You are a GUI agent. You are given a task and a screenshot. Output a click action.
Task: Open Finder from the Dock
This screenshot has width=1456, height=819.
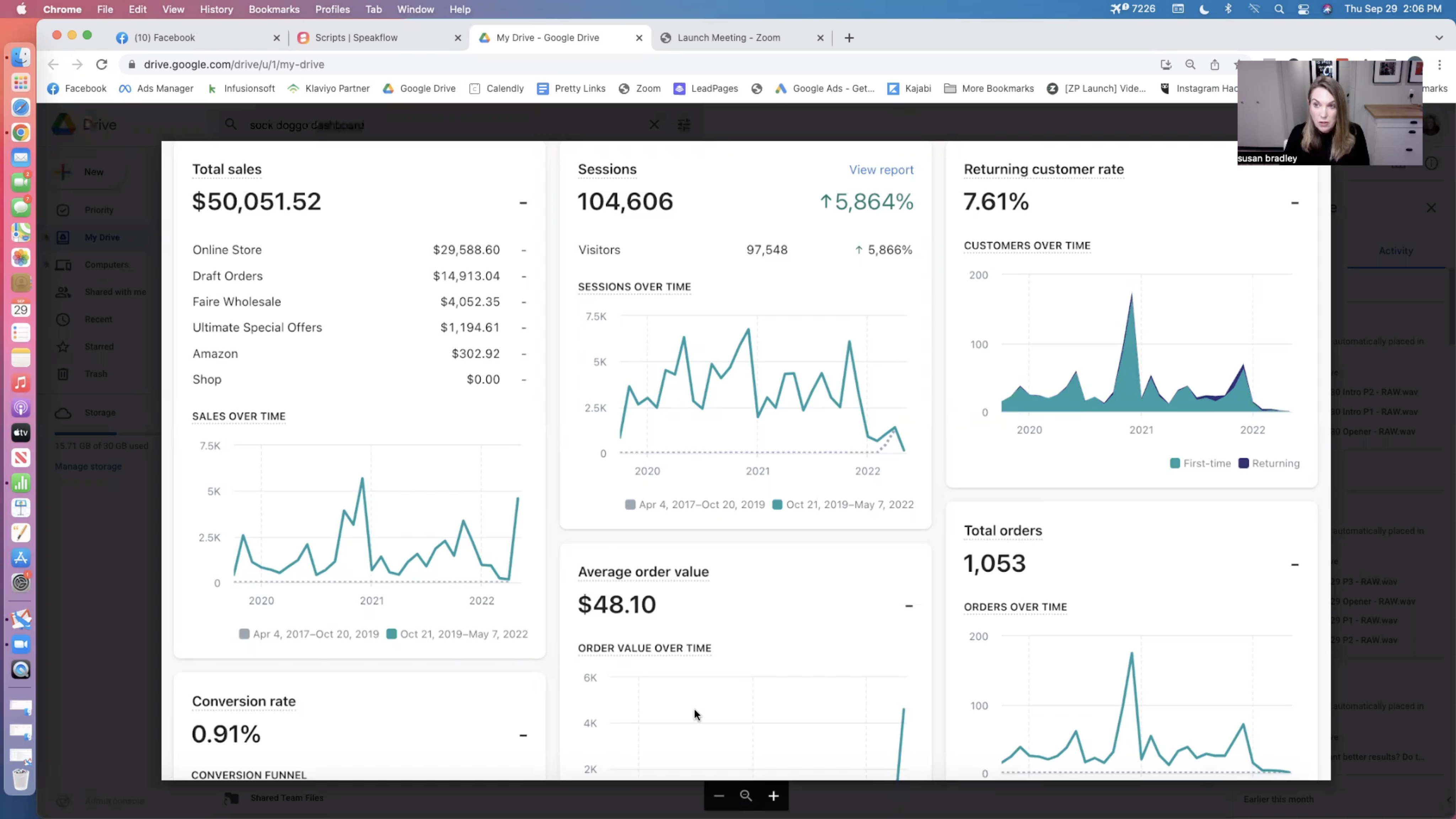(21, 57)
